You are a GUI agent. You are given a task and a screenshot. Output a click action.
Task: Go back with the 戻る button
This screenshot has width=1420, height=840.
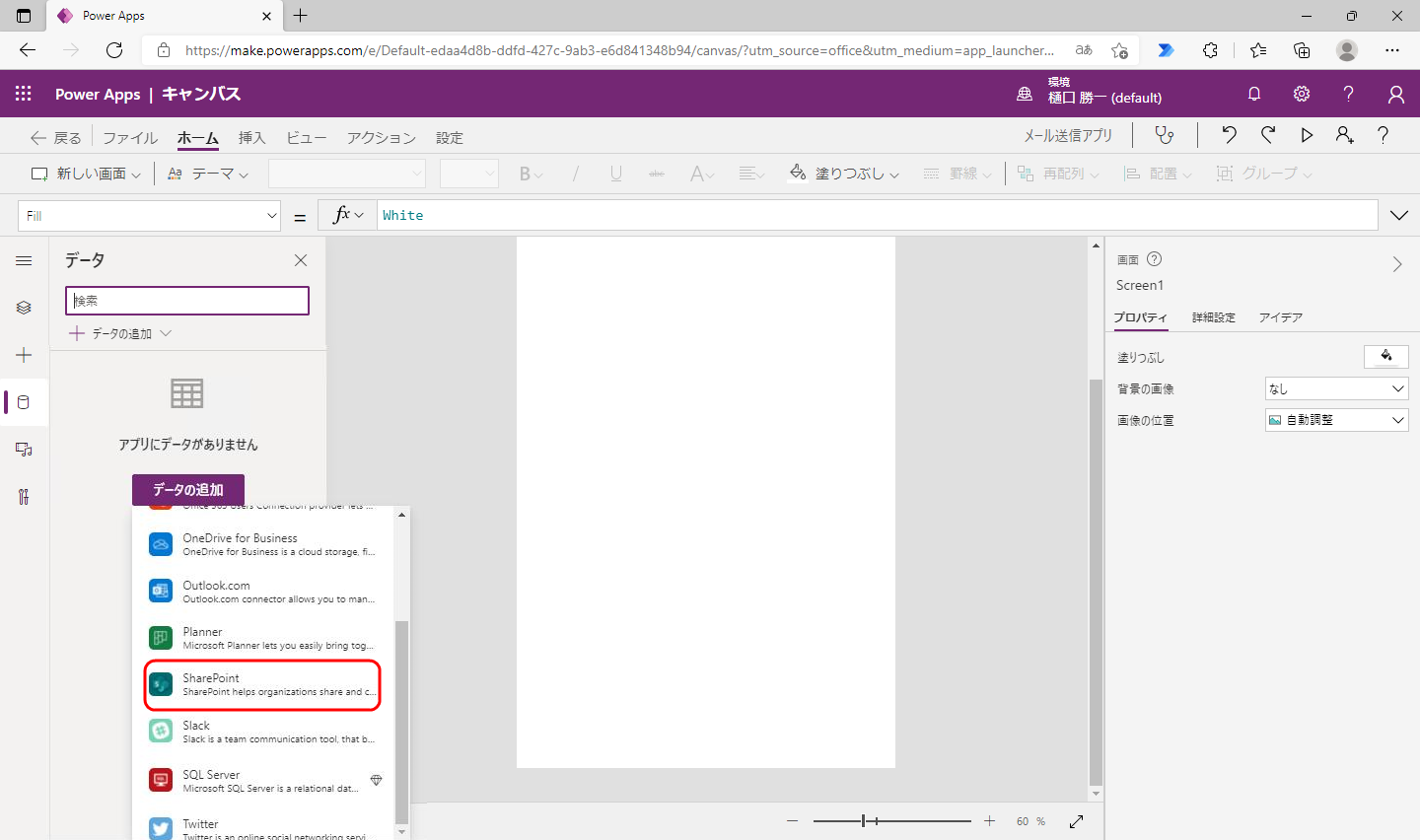[56, 138]
